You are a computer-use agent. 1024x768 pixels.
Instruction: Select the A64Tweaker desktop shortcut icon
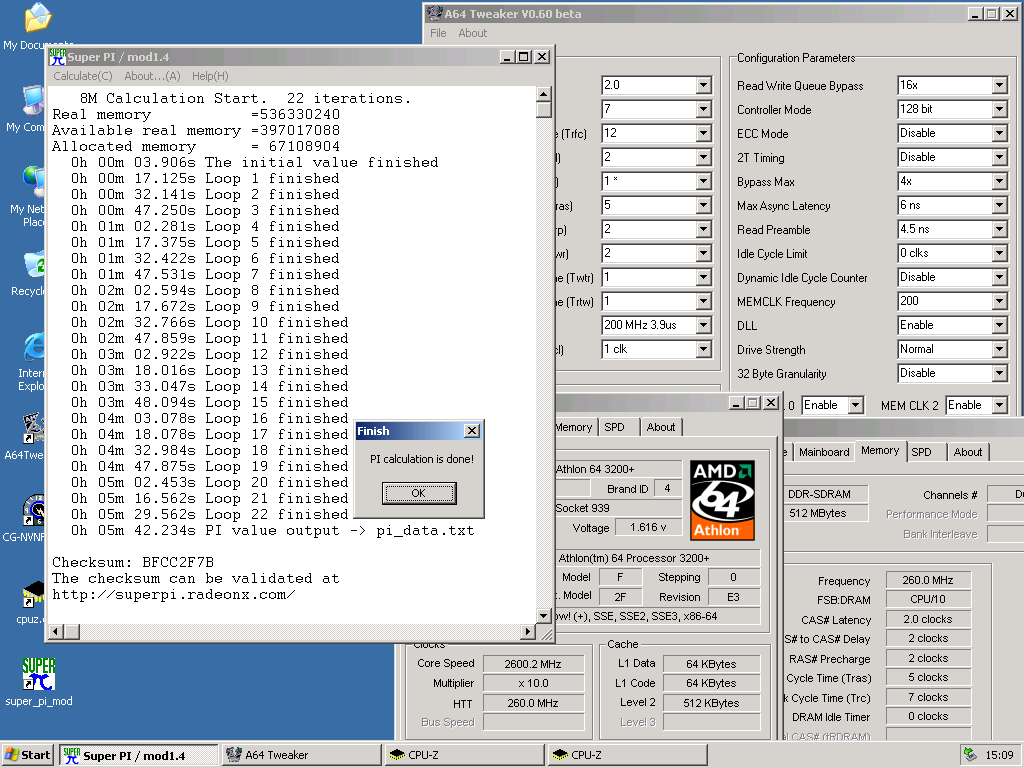click(x=33, y=428)
